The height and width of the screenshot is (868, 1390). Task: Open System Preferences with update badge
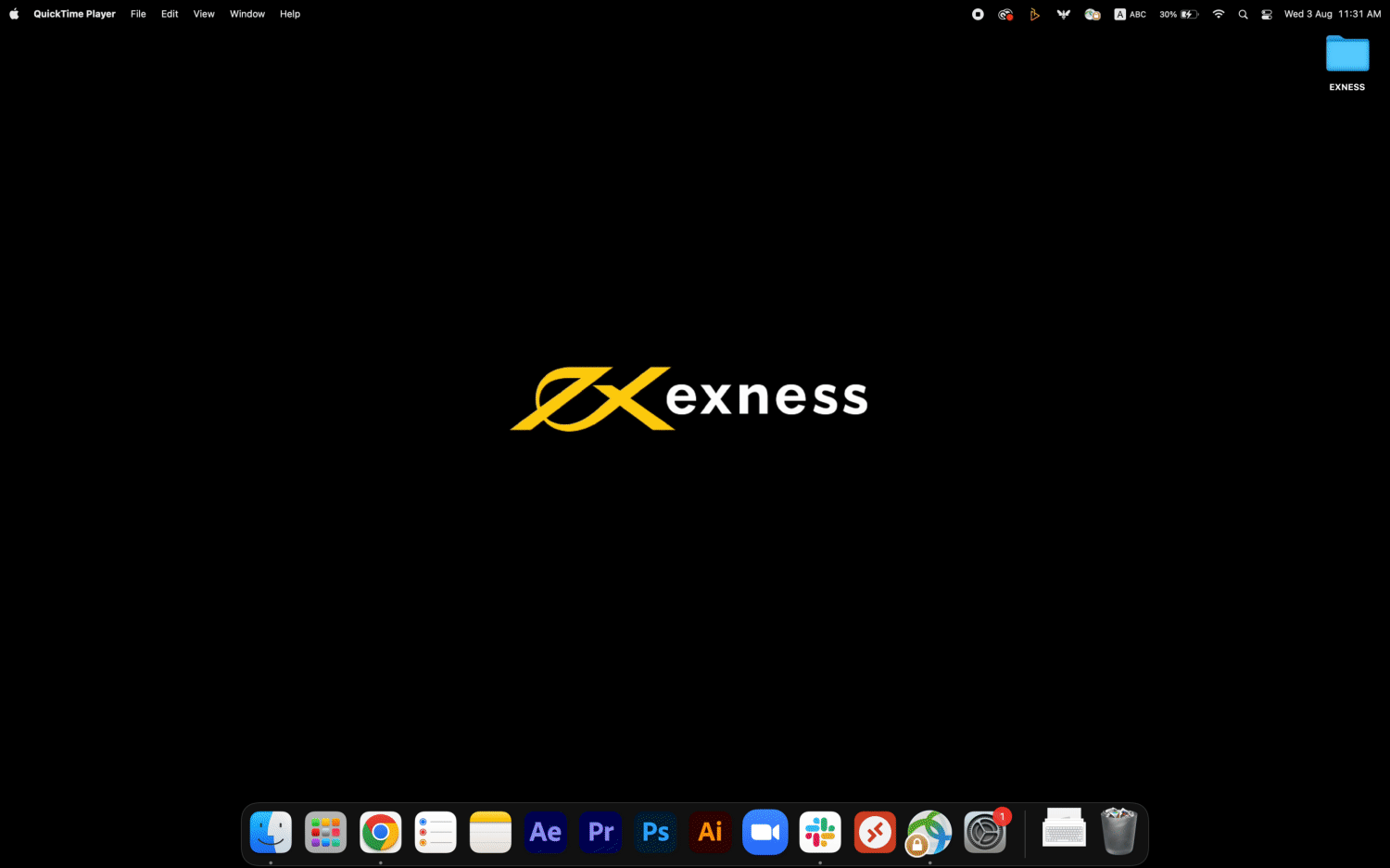985,832
